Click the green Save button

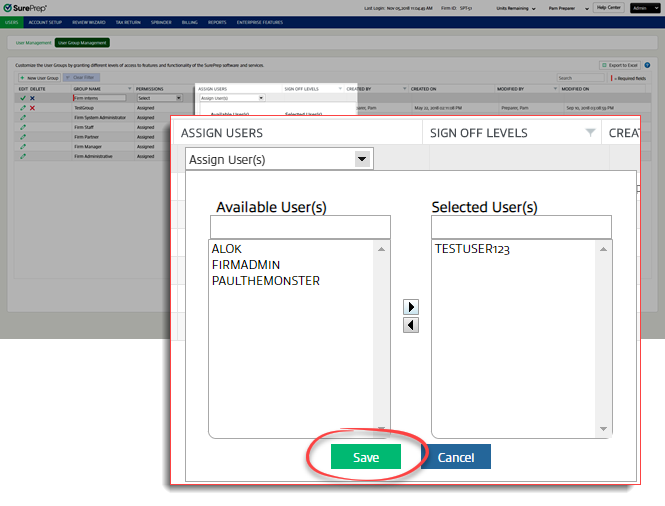coord(366,457)
